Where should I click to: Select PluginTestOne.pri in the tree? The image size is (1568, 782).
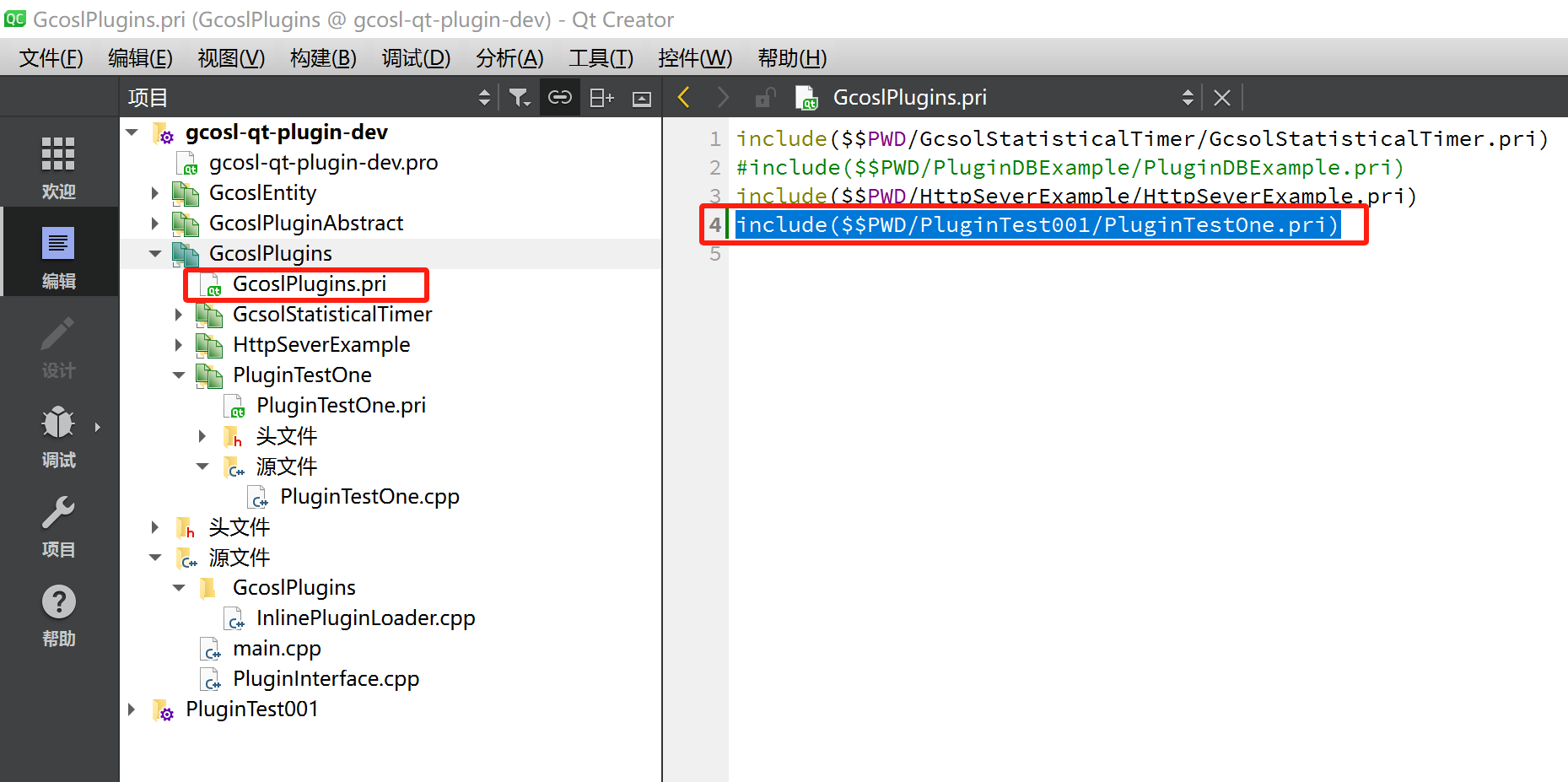341,406
